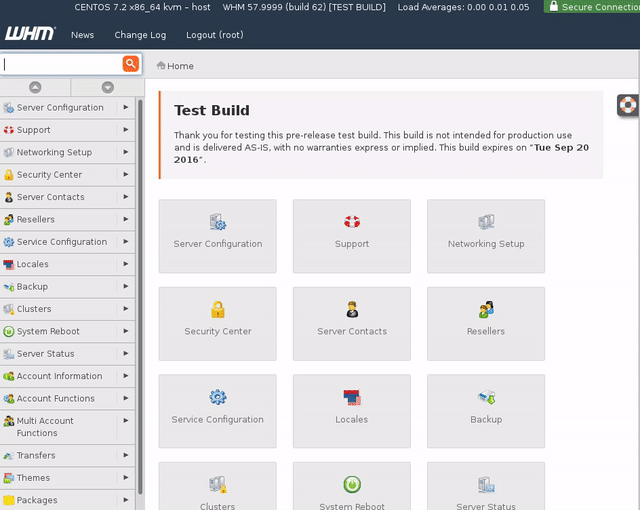Expand the Clusters sidebar arrow
The height and width of the screenshot is (510, 640).
click(x=126, y=309)
